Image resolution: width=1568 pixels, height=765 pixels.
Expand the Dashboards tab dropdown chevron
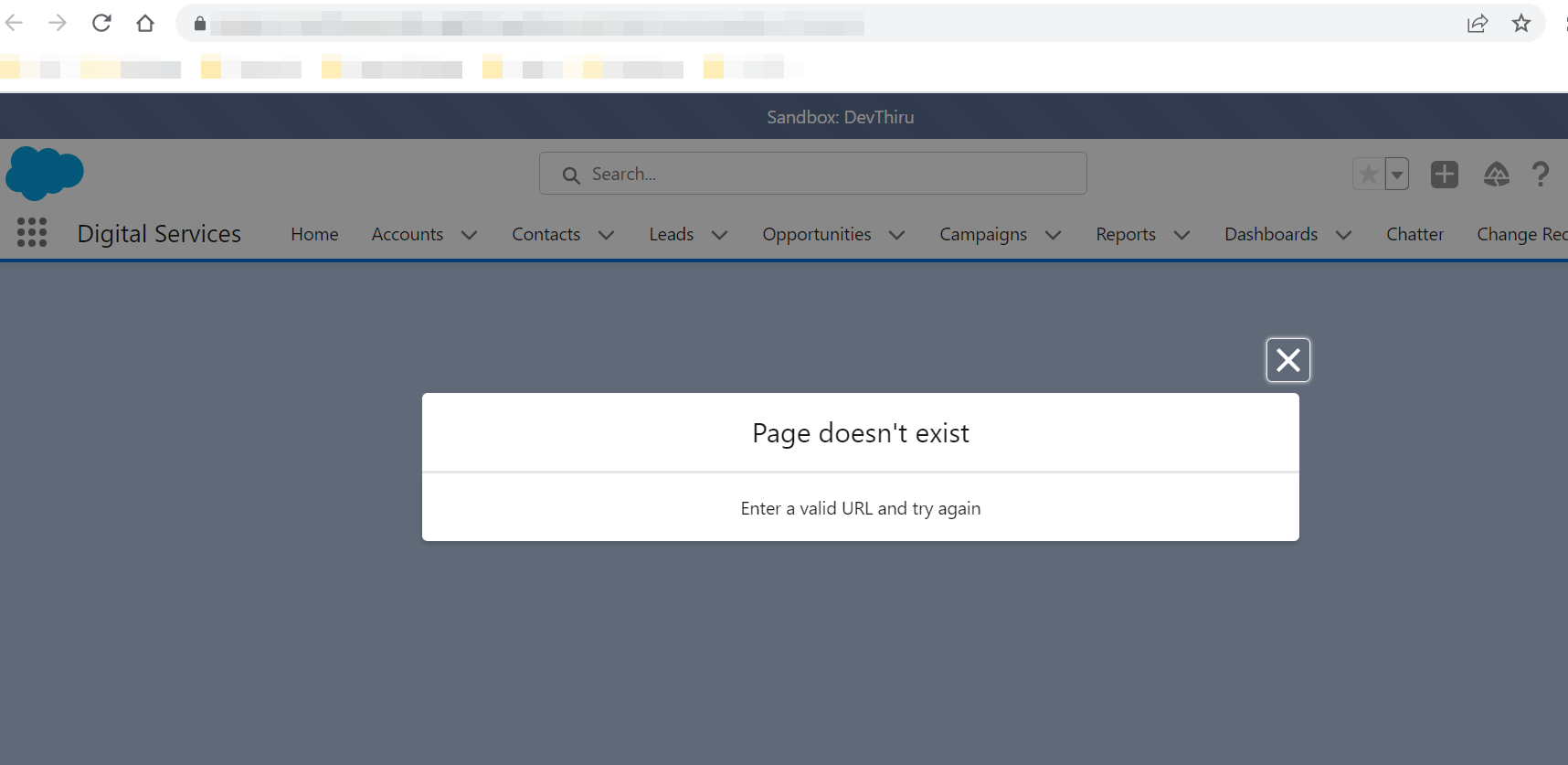click(x=1343, y=235)
